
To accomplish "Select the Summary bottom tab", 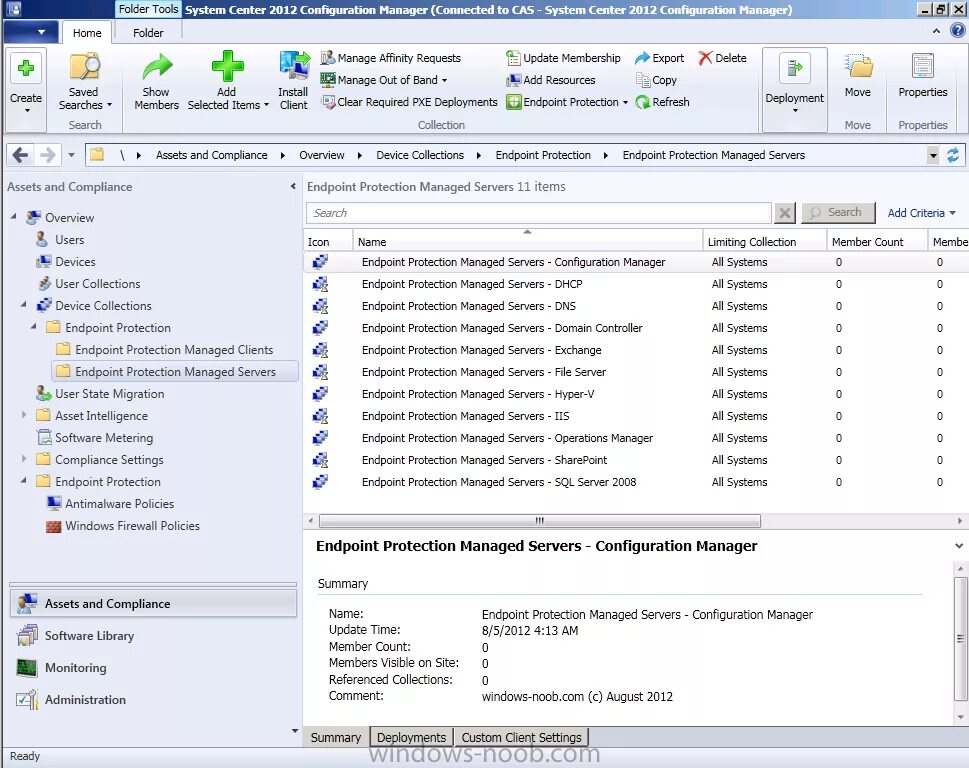I will click(x=336, y=738).
